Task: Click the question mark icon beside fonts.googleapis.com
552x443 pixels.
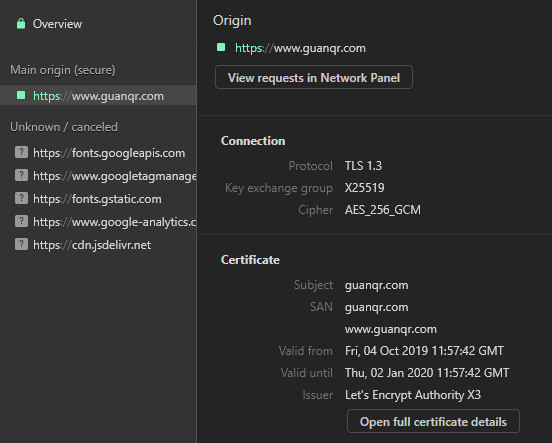Action: pos(21,152)
